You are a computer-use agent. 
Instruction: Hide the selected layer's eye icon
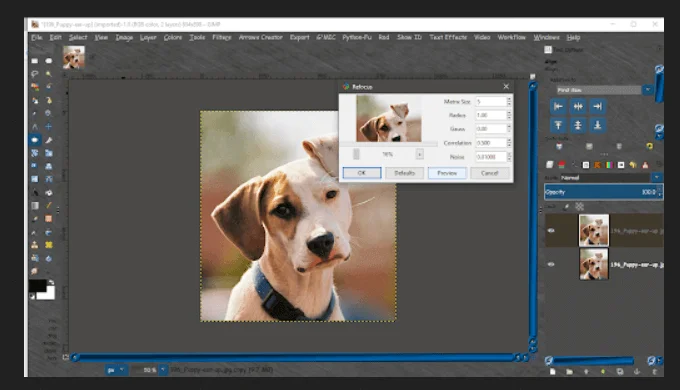(x=551, y=231)
